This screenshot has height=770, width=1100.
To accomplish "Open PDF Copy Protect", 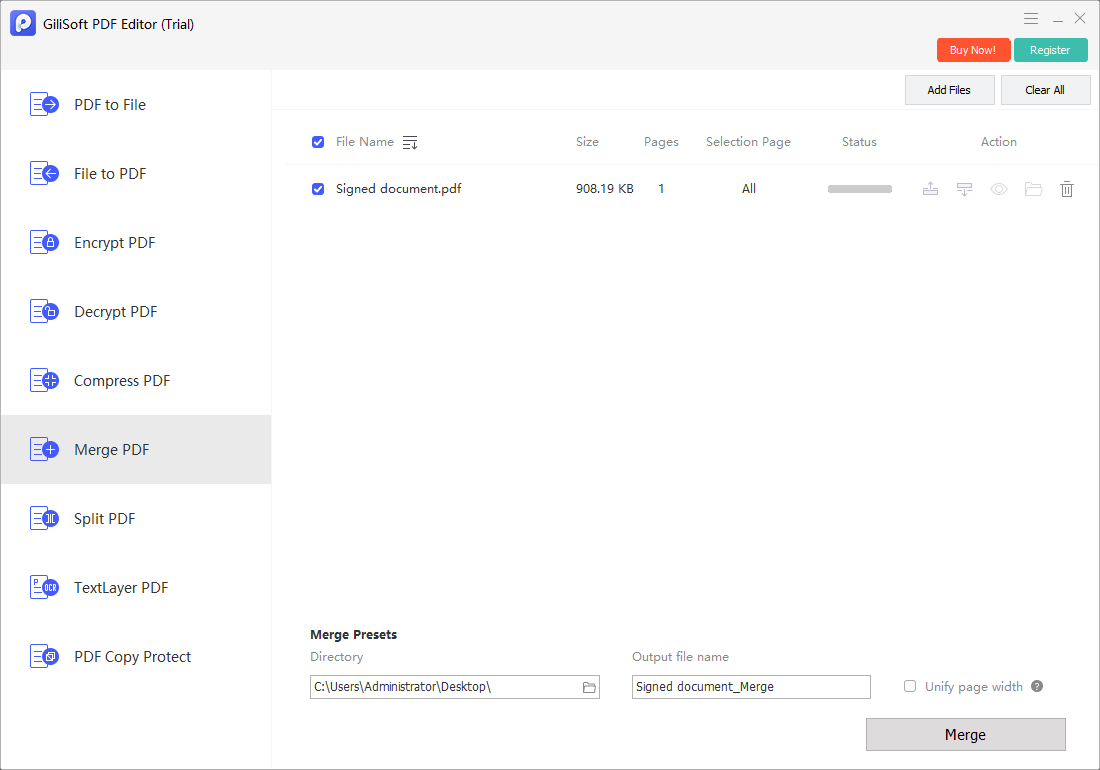I will tap(136, 656).
